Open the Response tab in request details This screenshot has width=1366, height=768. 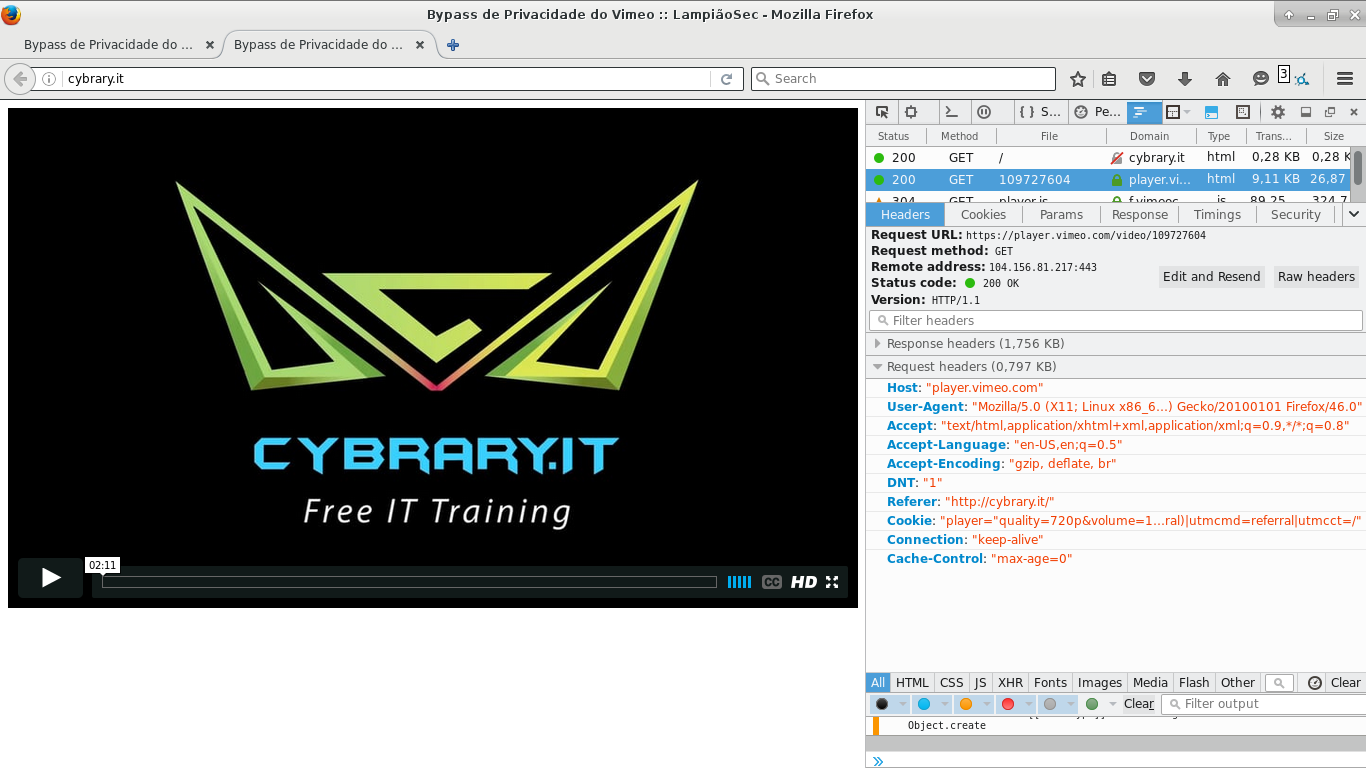point(1139,215)
